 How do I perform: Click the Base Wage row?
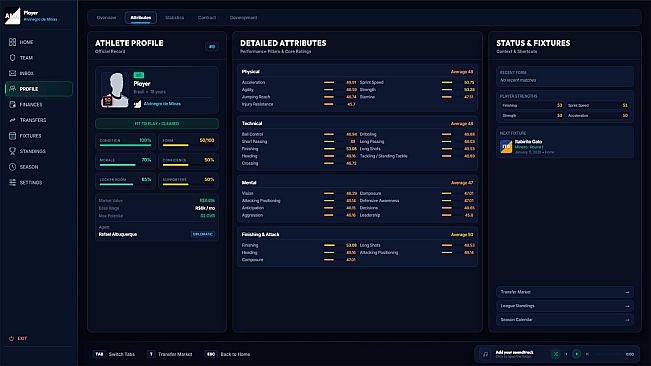point(157,208)
